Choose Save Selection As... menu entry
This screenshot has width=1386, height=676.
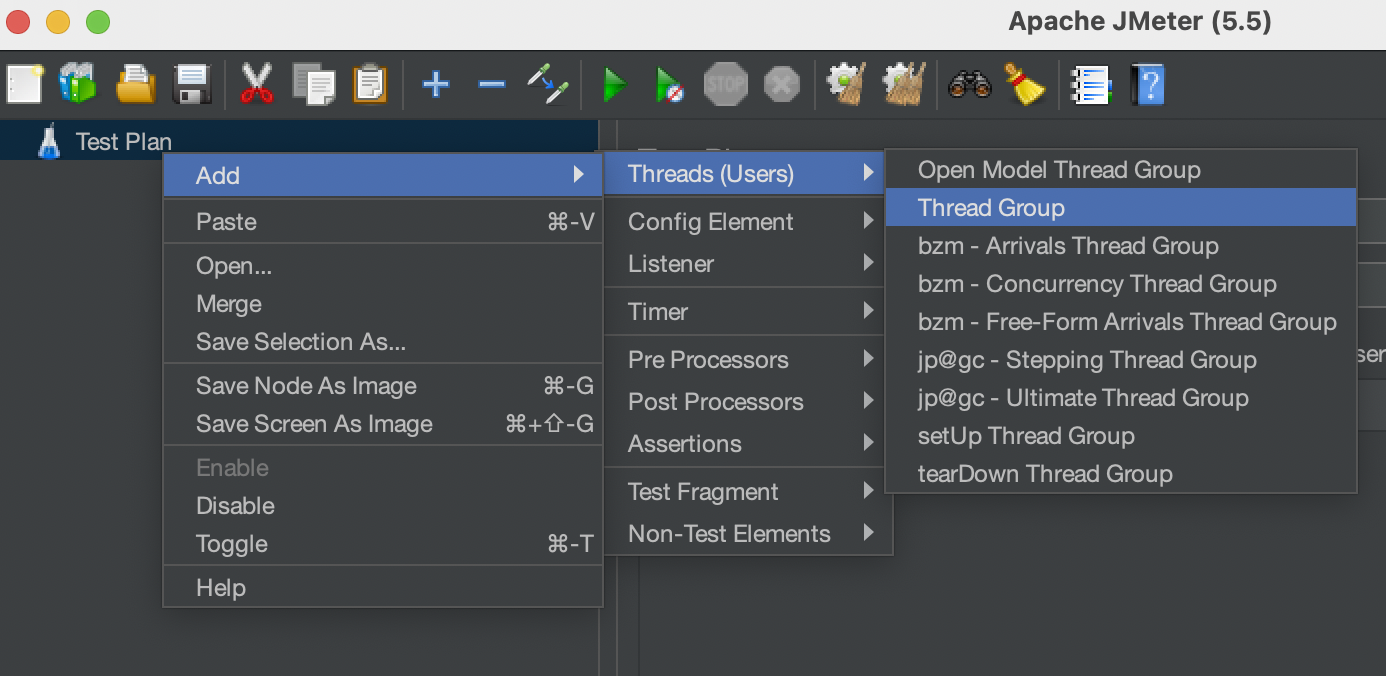(x=383, y=342)
